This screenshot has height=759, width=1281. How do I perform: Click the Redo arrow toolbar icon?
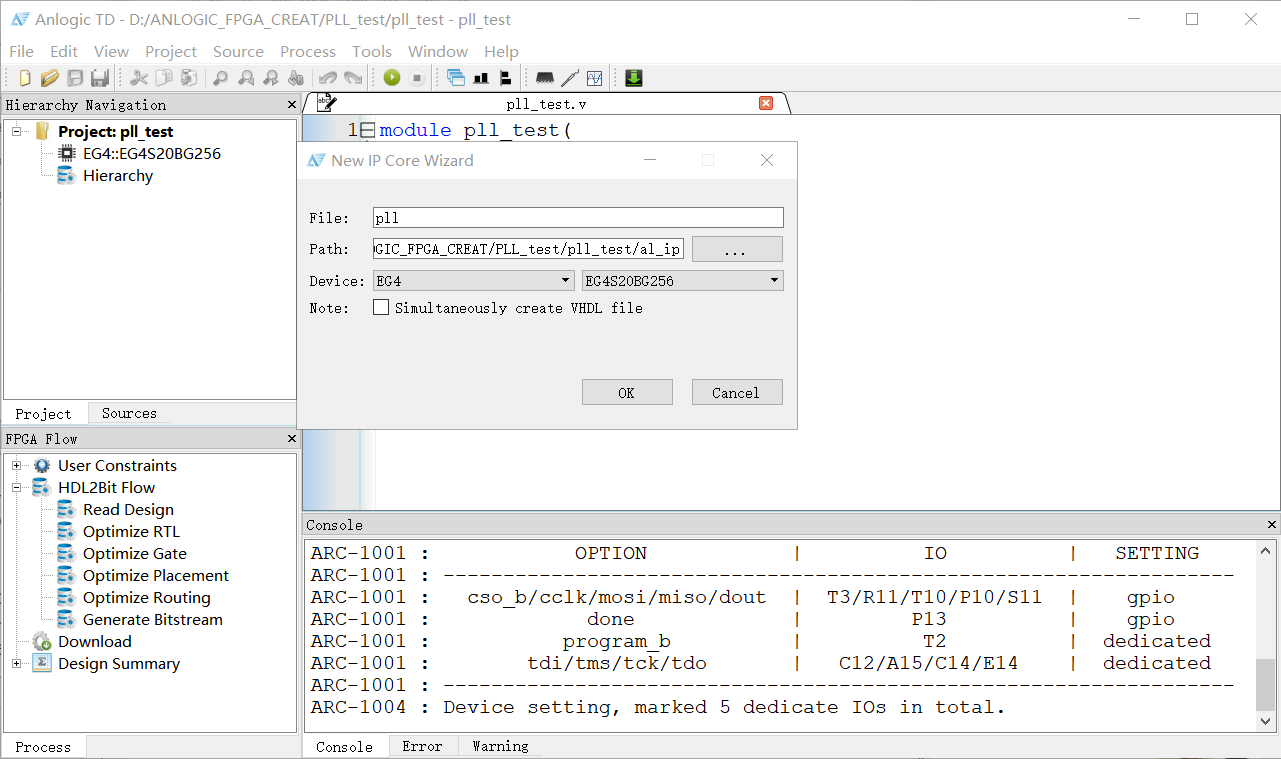click(x=353, y=78)
